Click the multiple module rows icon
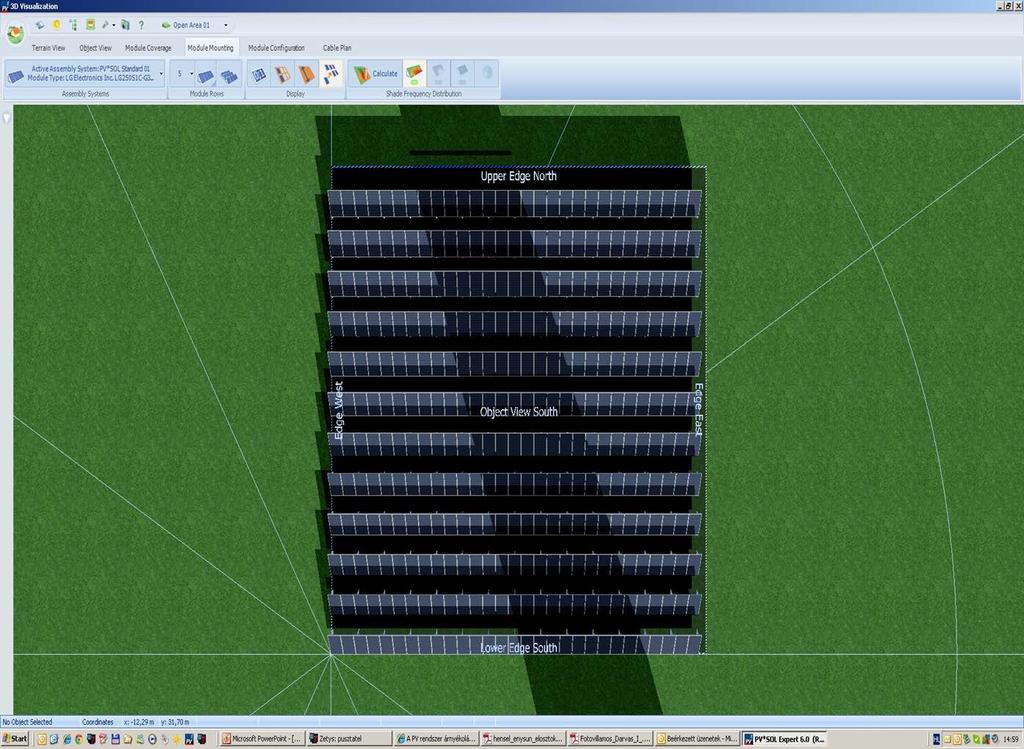This screenshot has width=1024, height=749. pos(229,75)
